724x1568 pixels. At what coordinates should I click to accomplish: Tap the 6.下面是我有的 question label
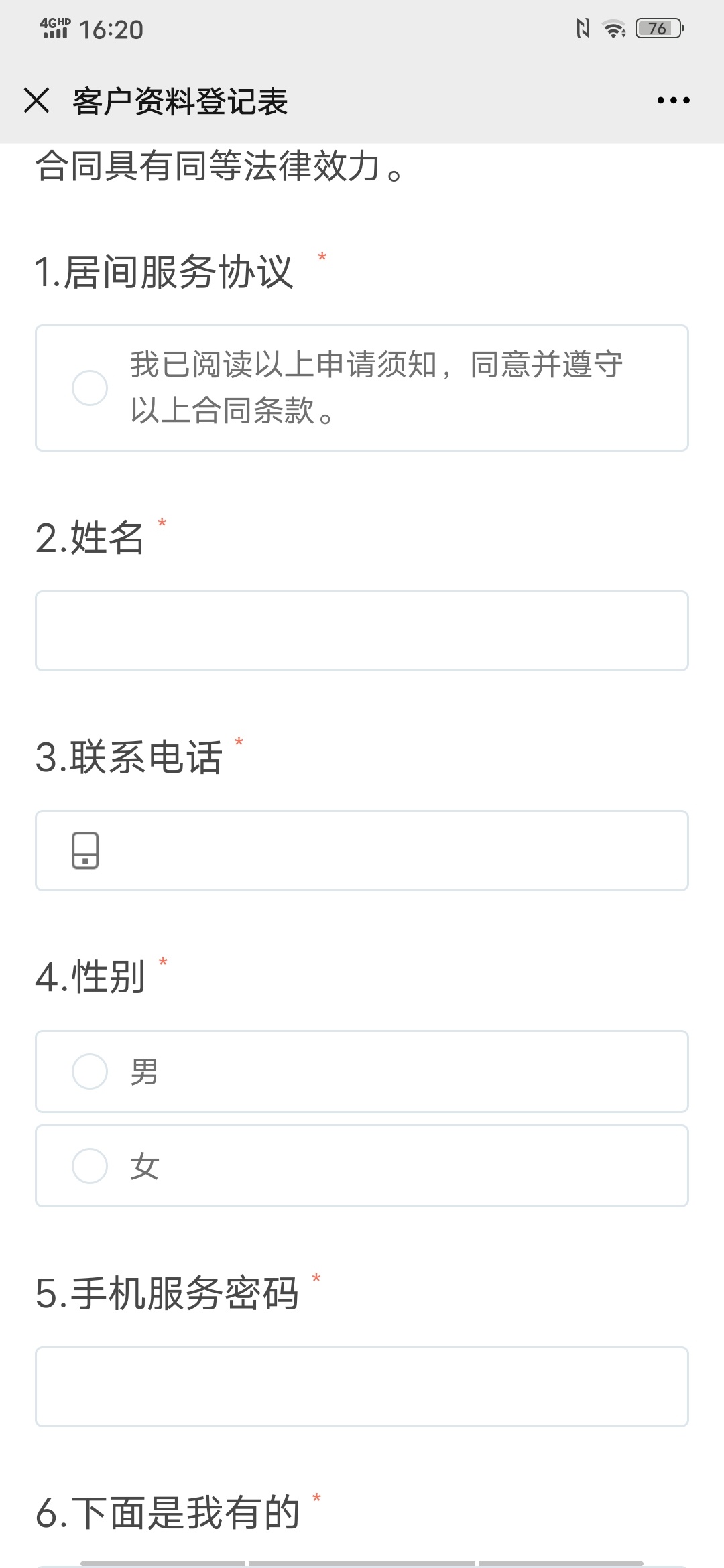point(168,1512)
